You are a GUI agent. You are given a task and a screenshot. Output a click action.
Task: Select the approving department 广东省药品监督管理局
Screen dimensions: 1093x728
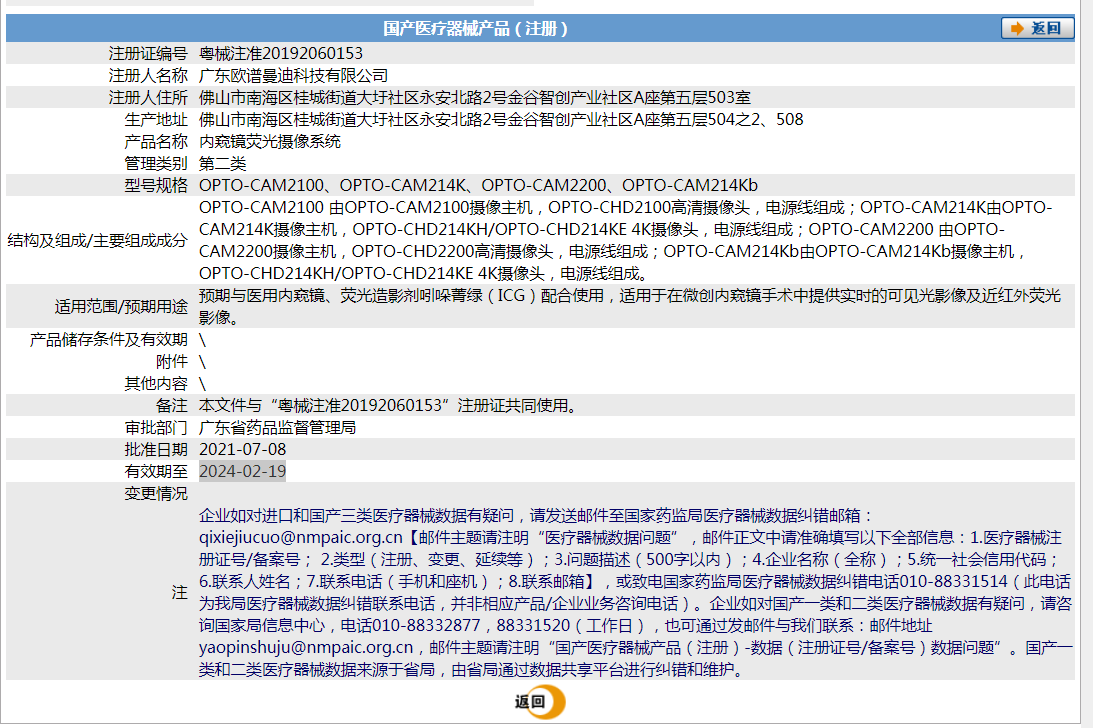277,427
